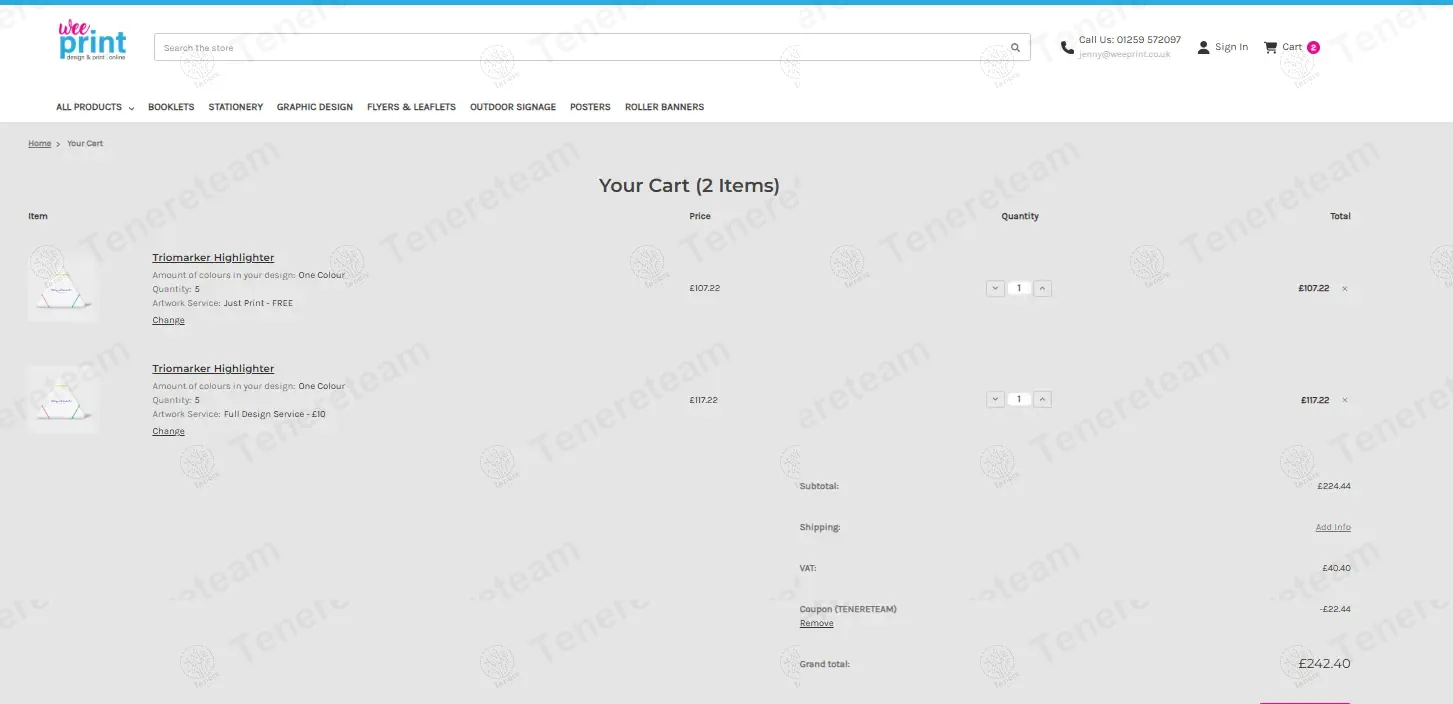Click the Your Cart breadcrumb
1453x704 pixels.
pyautogui.click(x=85, y=144)
